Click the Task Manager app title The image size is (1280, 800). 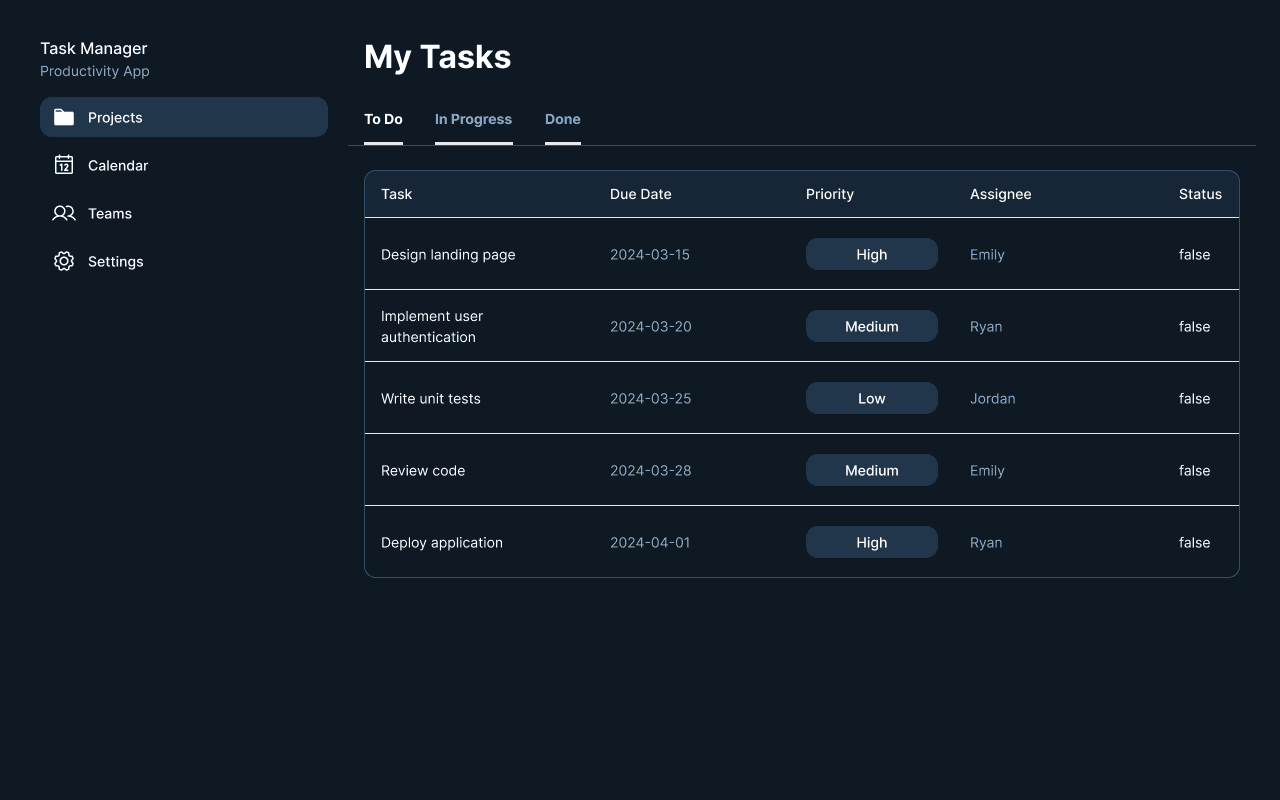pos(93,48)
